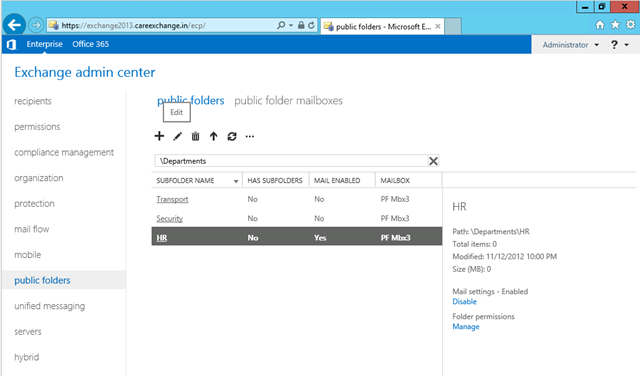This screenshot has height=376, width=640.
Task: Open browser tools gear icon
Action: (x=631, y=25)
